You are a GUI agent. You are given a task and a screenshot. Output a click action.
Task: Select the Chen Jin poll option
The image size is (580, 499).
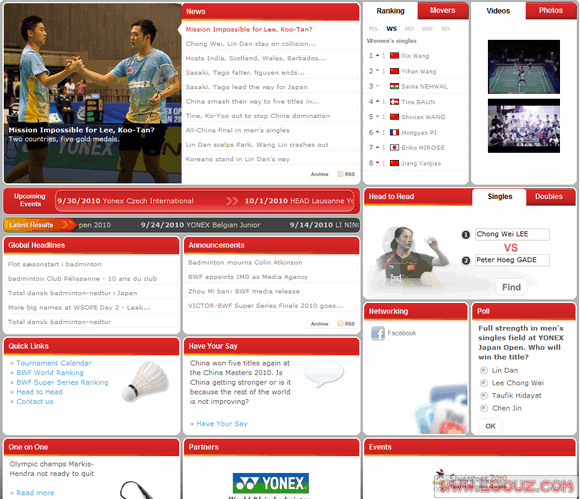pyautogui.click(x=483, y=408)
